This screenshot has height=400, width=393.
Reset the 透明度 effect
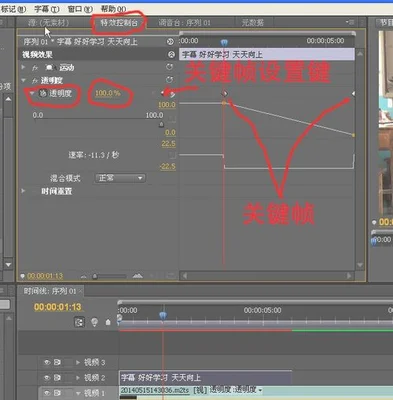(170, 80)
